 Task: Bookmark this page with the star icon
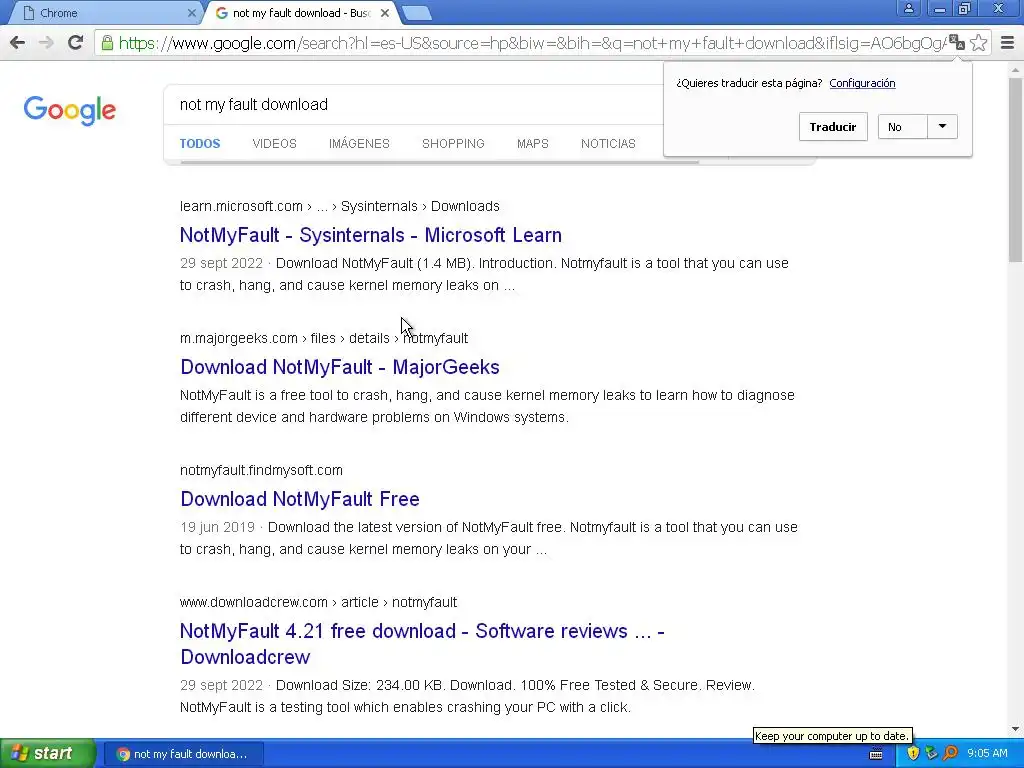978,43
